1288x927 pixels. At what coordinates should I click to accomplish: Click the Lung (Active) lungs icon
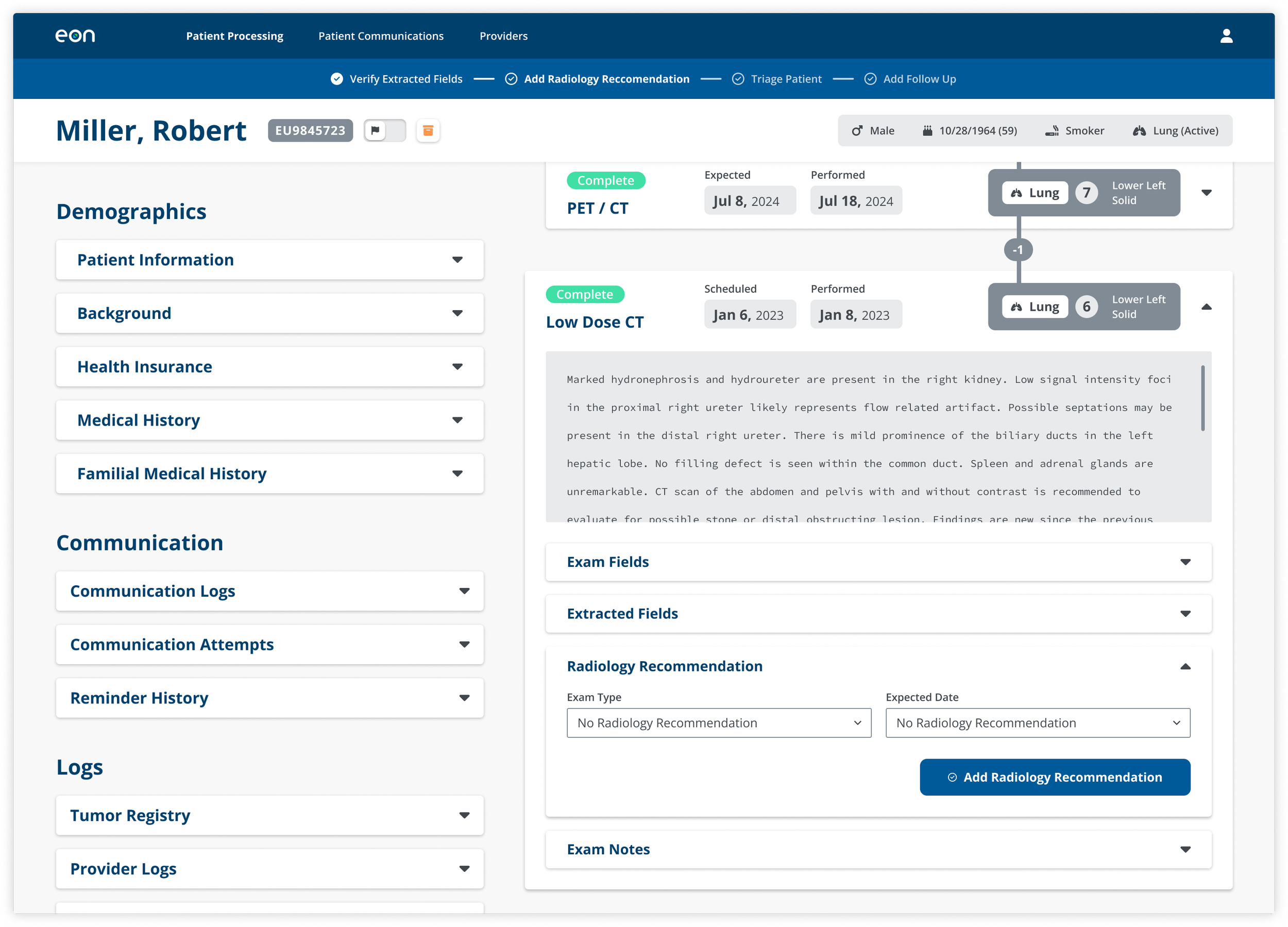[1139, 131]
